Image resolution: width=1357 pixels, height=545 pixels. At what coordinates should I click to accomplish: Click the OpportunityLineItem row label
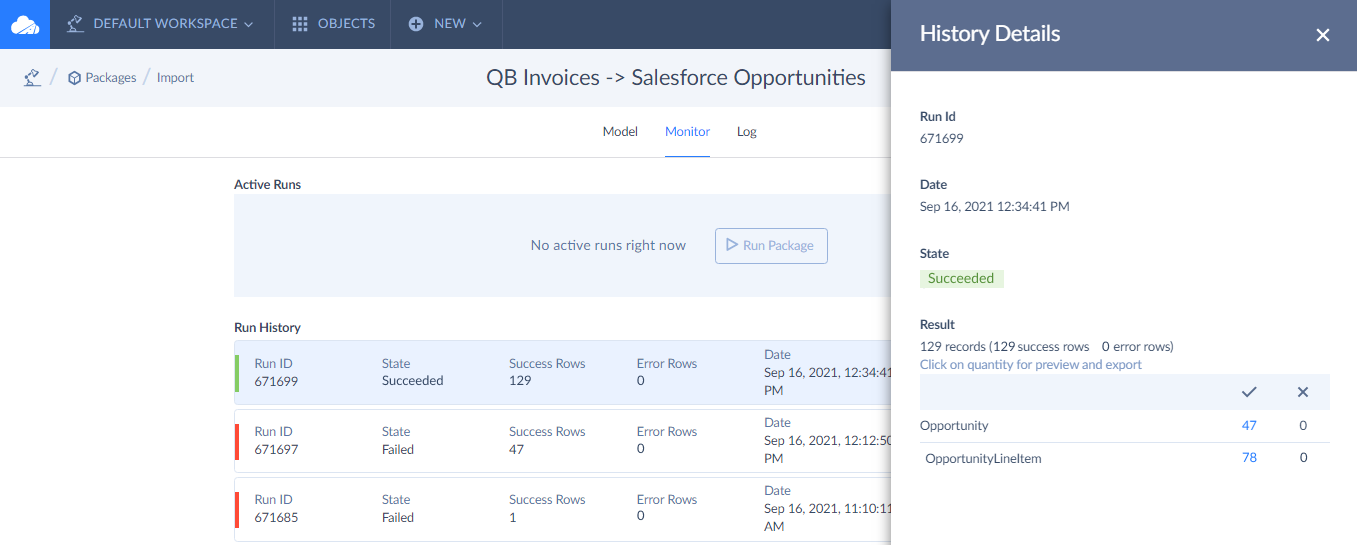(x=983, y=457)
